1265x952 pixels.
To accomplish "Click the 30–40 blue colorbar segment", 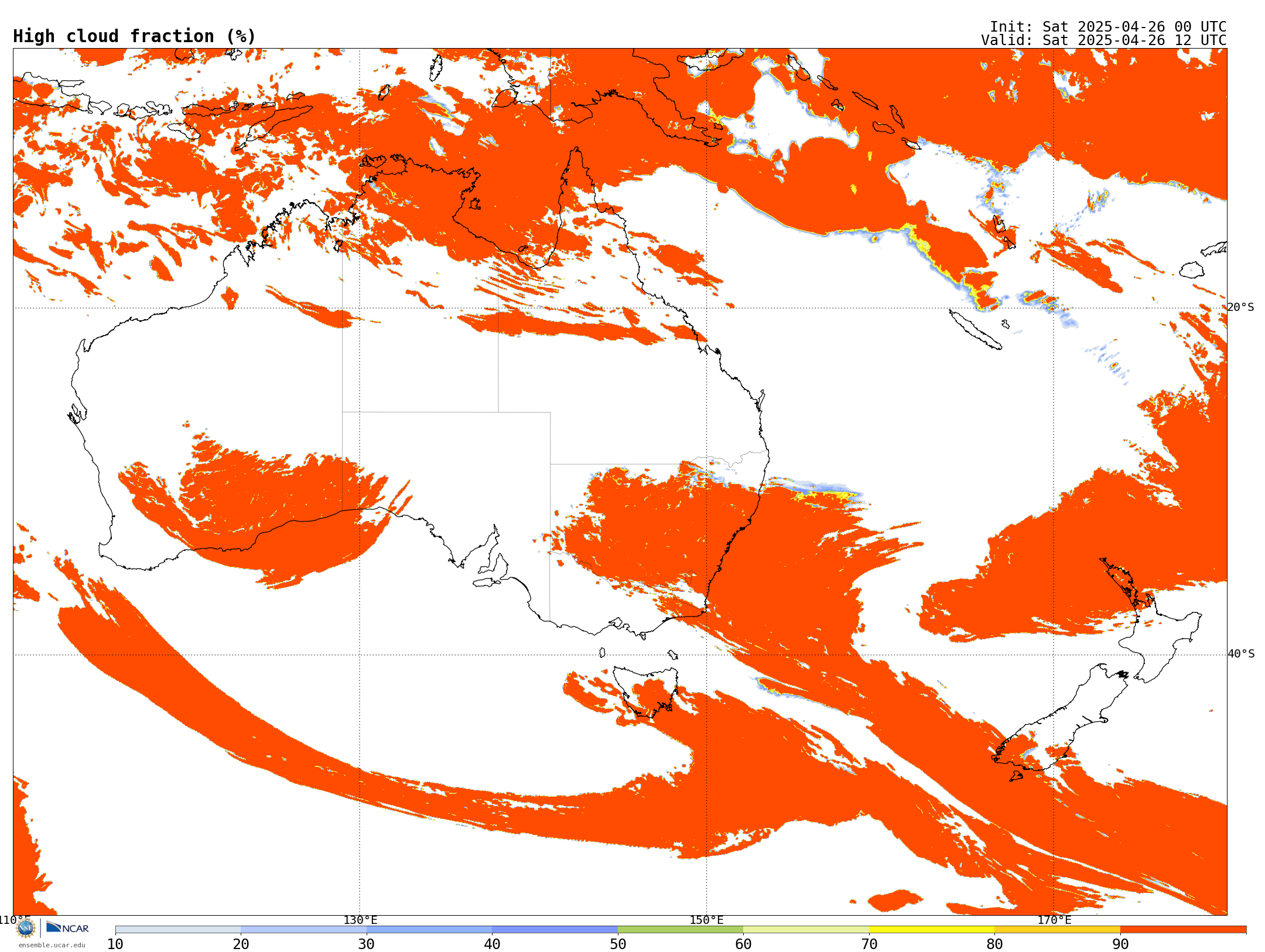I will click(429, 930).
